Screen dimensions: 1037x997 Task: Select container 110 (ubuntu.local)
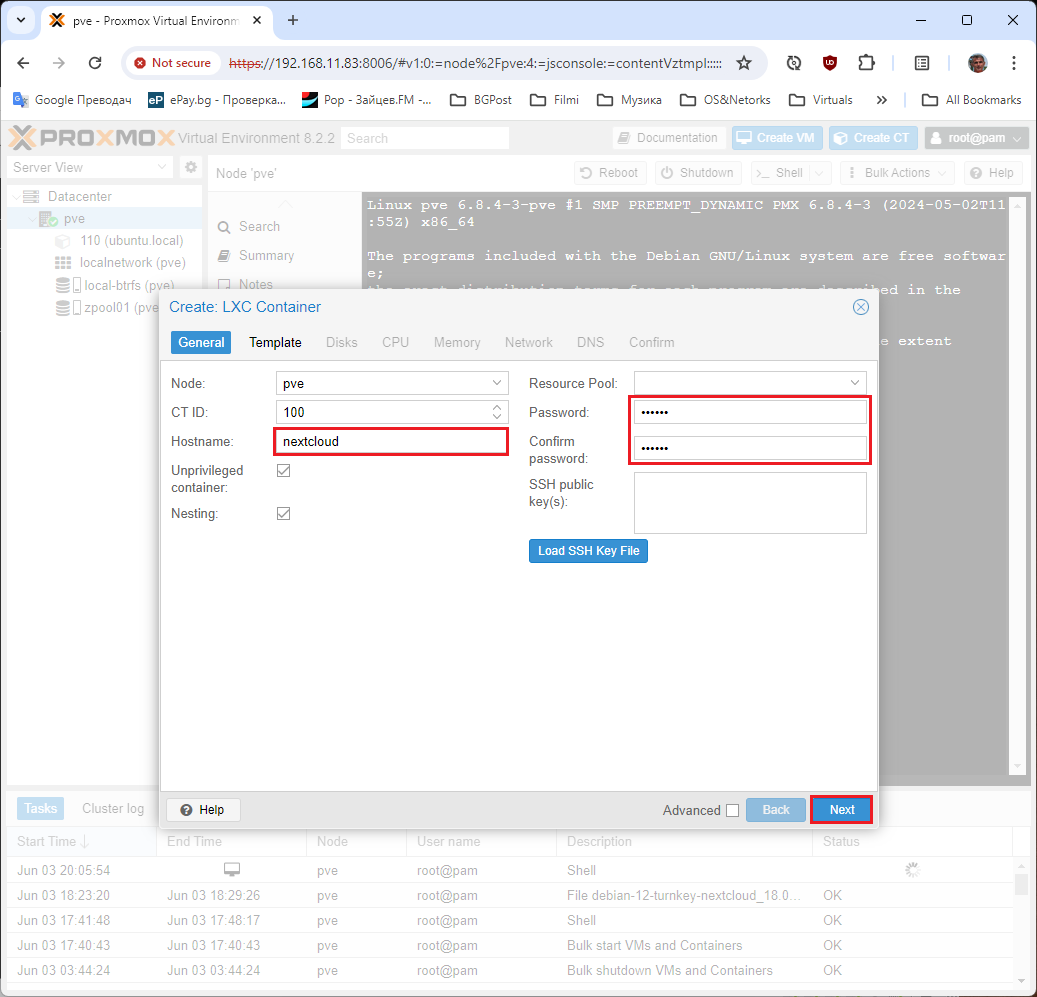coord(132,241)
